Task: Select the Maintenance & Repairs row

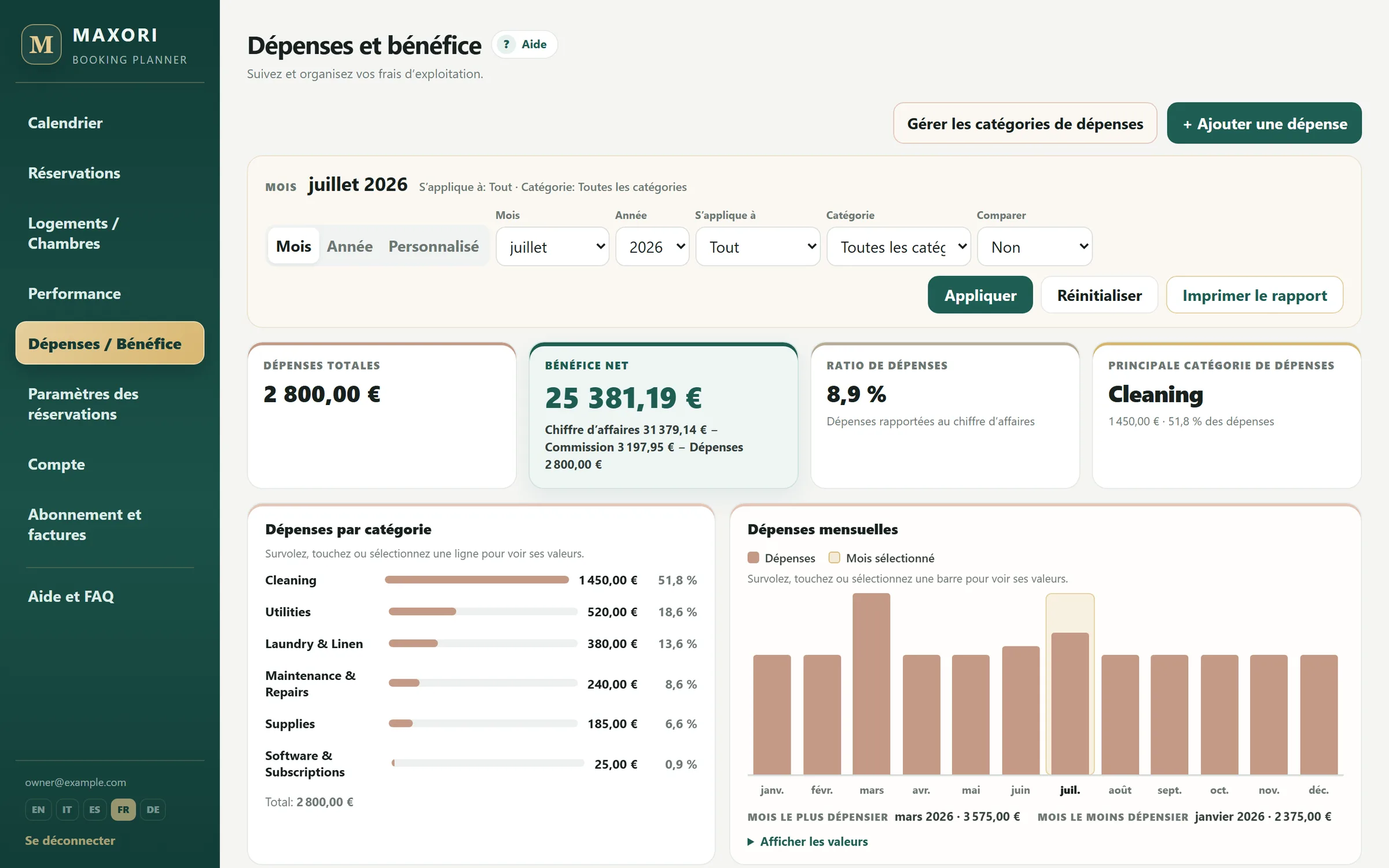Action: point(481,683)
